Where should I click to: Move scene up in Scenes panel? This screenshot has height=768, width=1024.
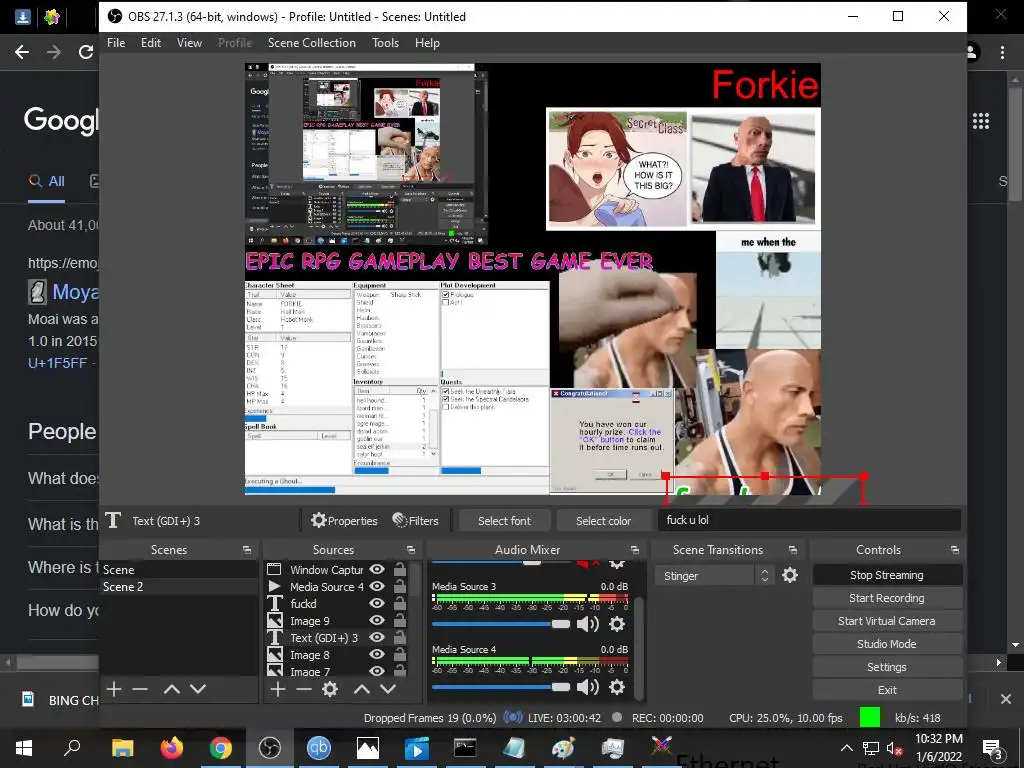(172, 689)
